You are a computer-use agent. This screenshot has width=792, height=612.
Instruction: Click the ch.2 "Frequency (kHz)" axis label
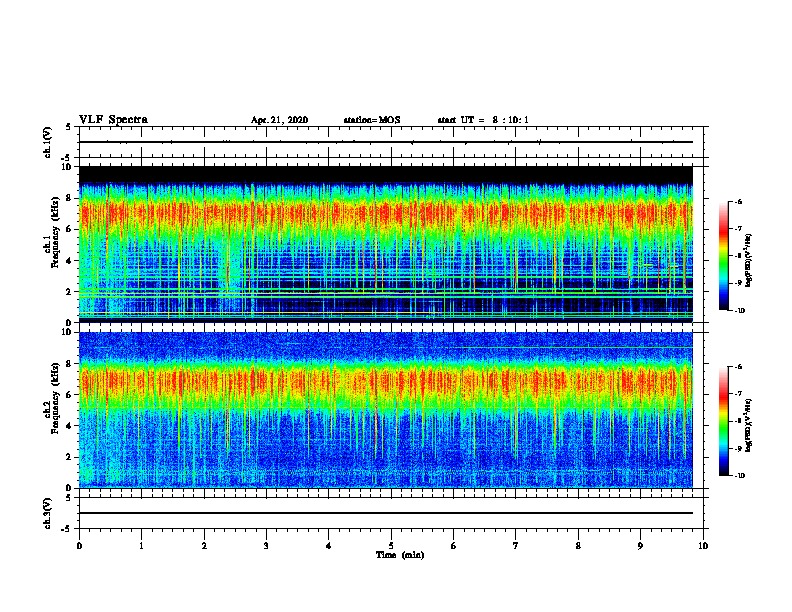tap(55, 398)
